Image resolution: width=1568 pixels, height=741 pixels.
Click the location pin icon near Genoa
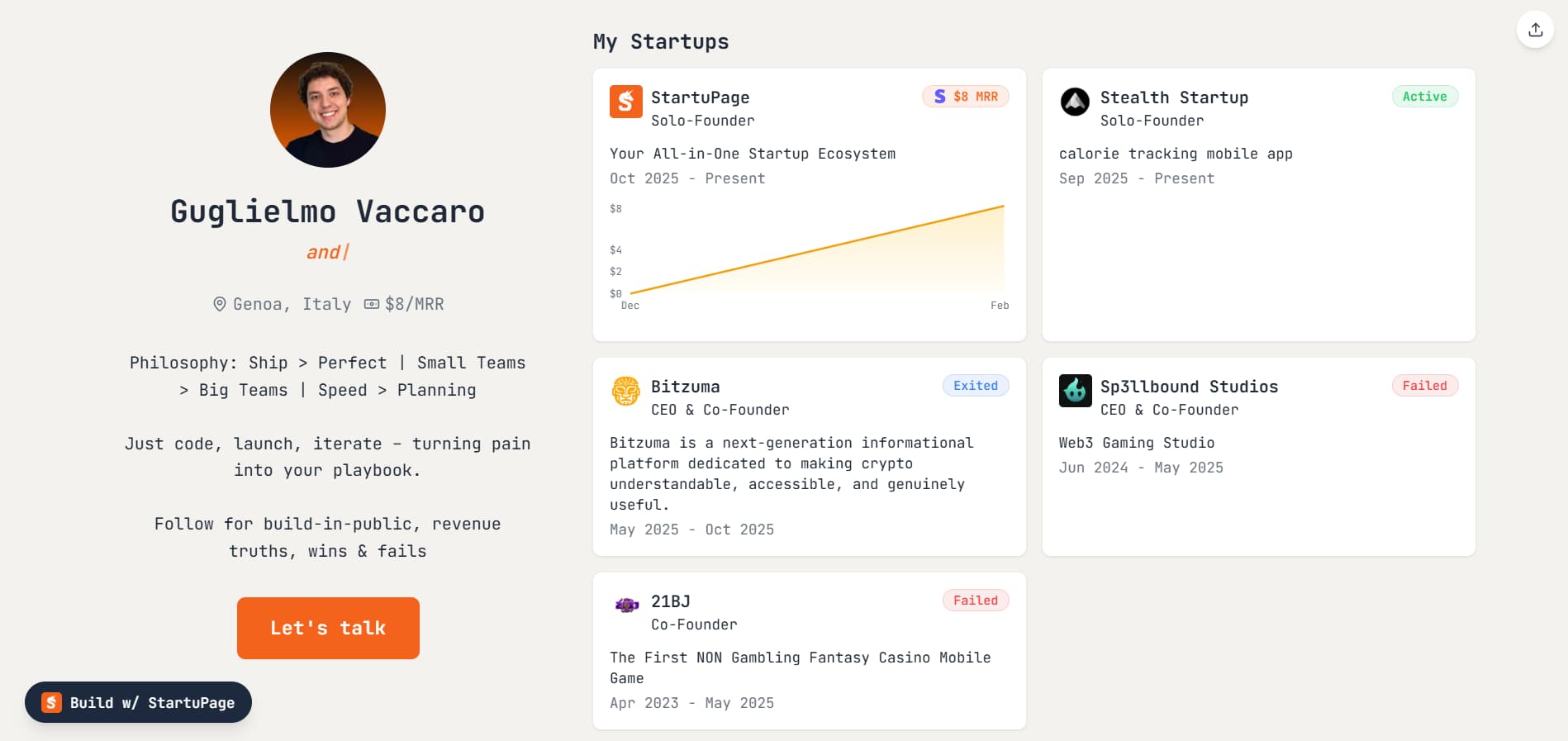click(x=220, y=304)
